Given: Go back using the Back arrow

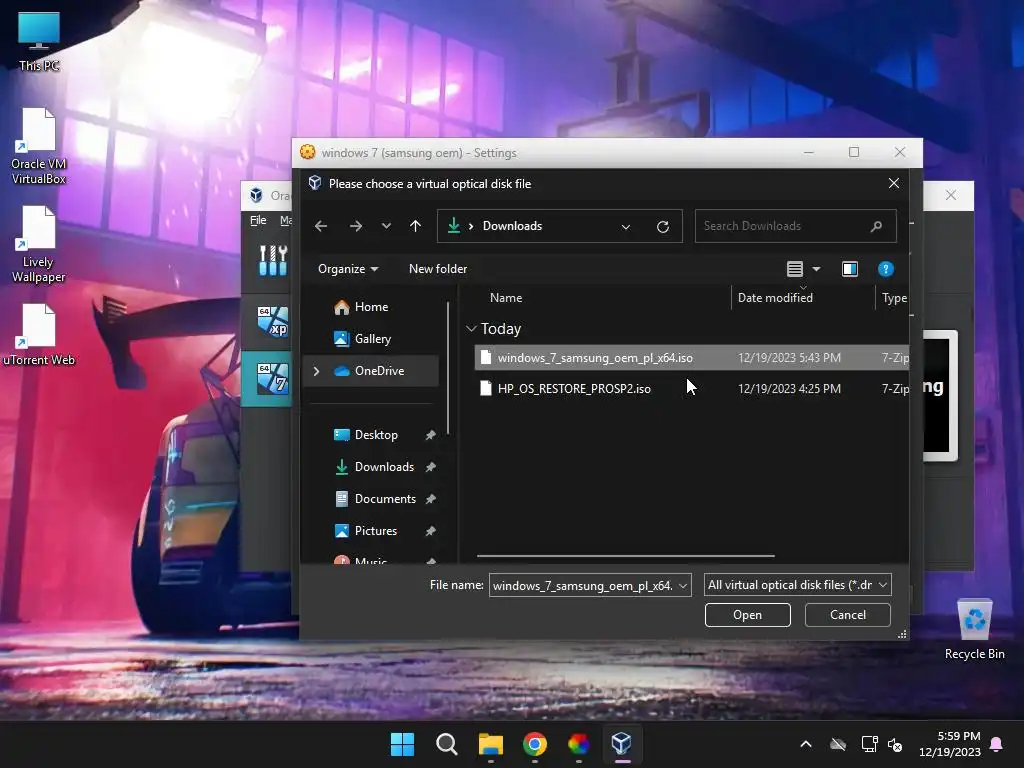Looking at the screenshot, I should [321, 226].
